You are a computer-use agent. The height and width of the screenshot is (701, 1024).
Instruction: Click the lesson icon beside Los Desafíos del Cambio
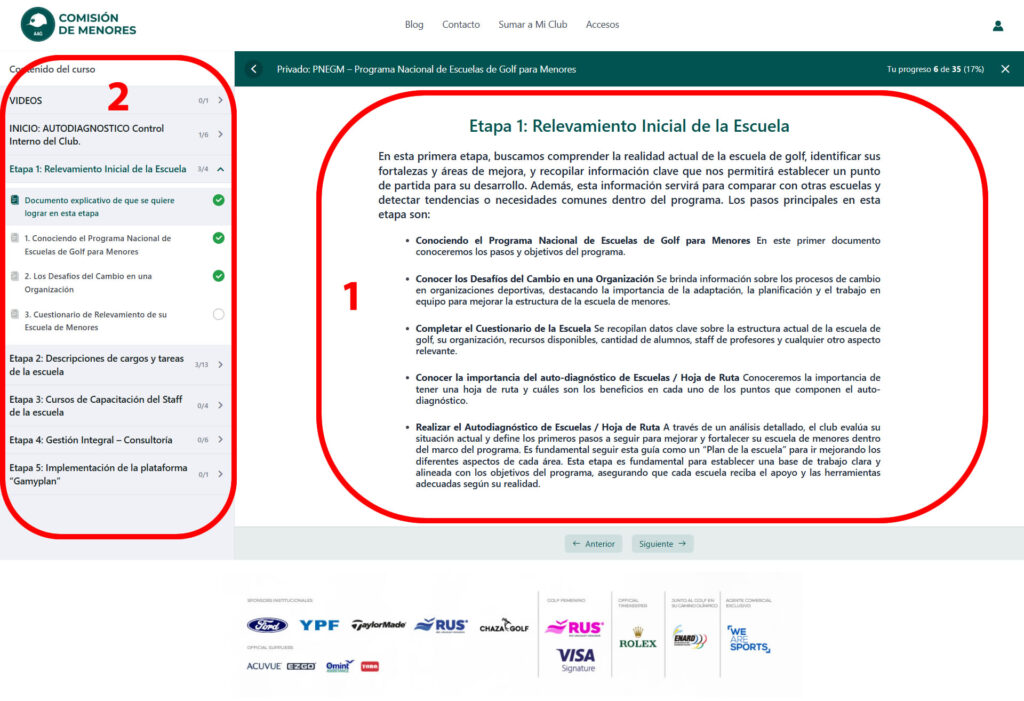point(15,276)
